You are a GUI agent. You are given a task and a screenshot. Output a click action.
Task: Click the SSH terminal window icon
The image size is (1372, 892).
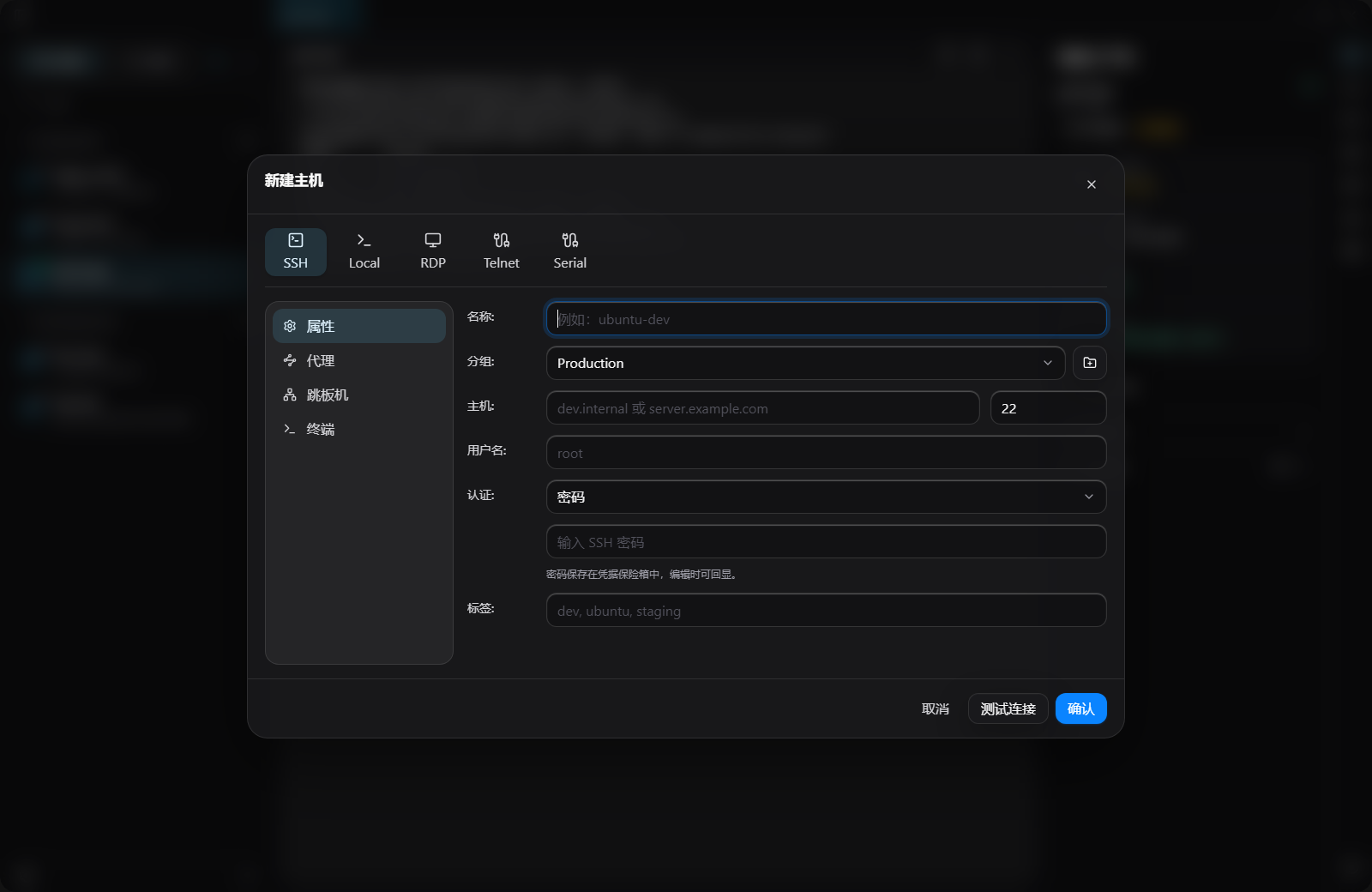tap(295, 240)
